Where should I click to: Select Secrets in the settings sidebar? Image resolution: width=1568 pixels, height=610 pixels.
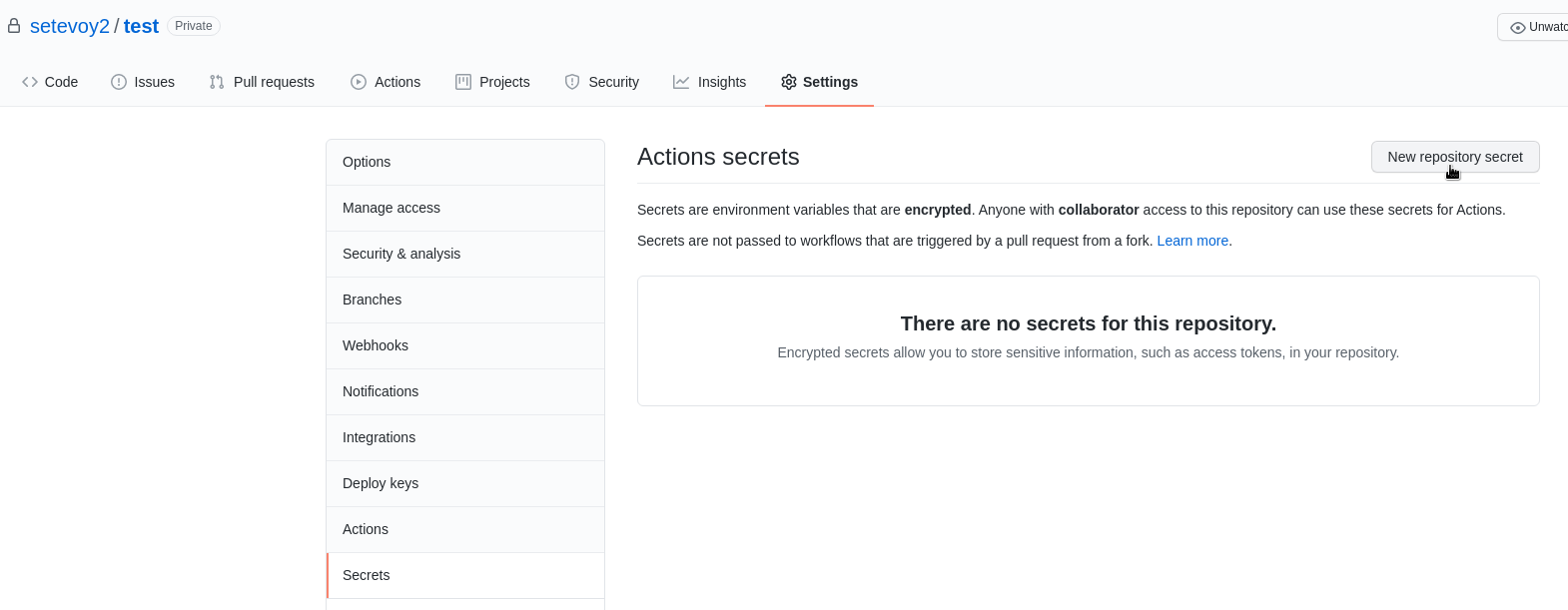(x=465, y=575)
